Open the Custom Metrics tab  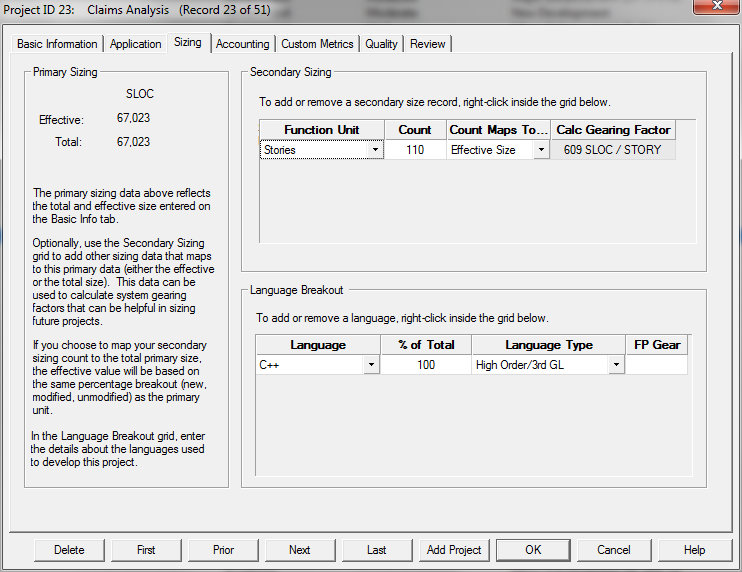point(317,44)
